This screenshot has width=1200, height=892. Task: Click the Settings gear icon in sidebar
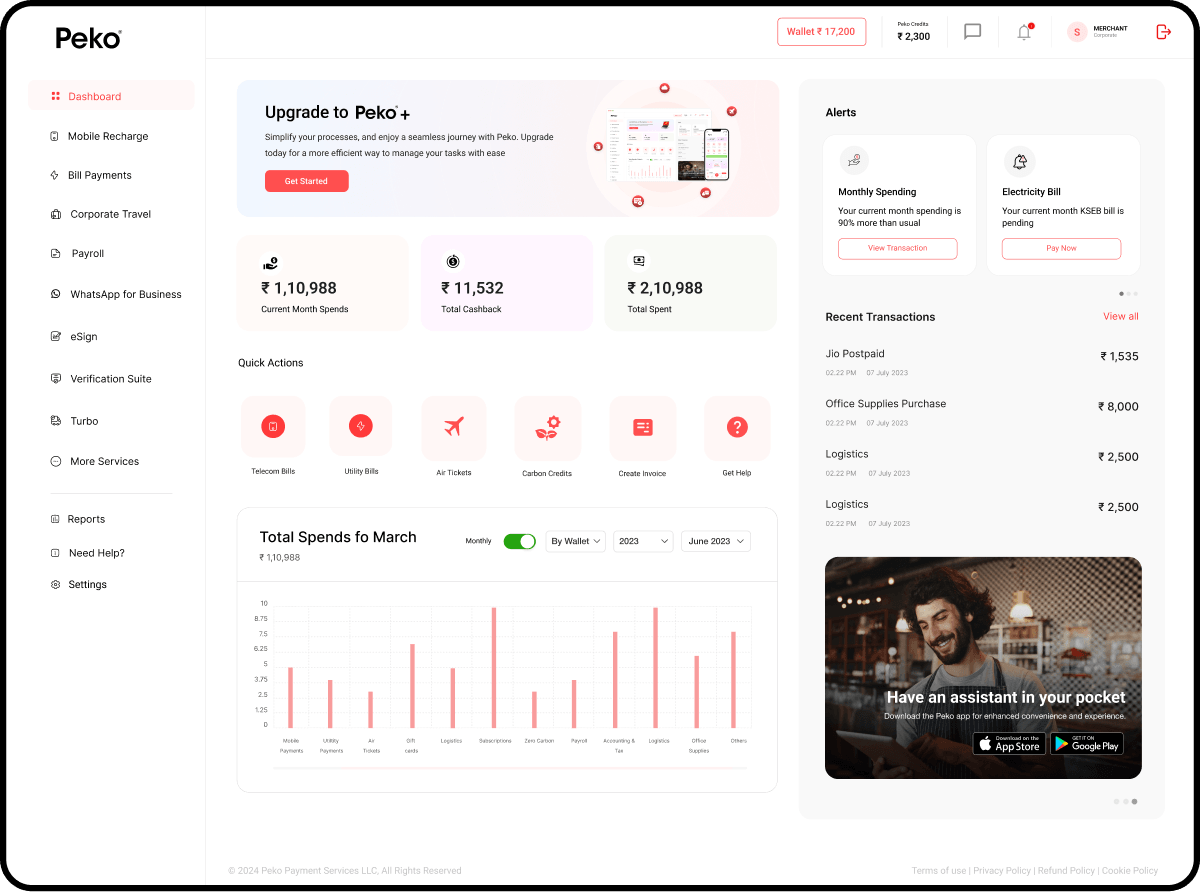pos(55,584)
